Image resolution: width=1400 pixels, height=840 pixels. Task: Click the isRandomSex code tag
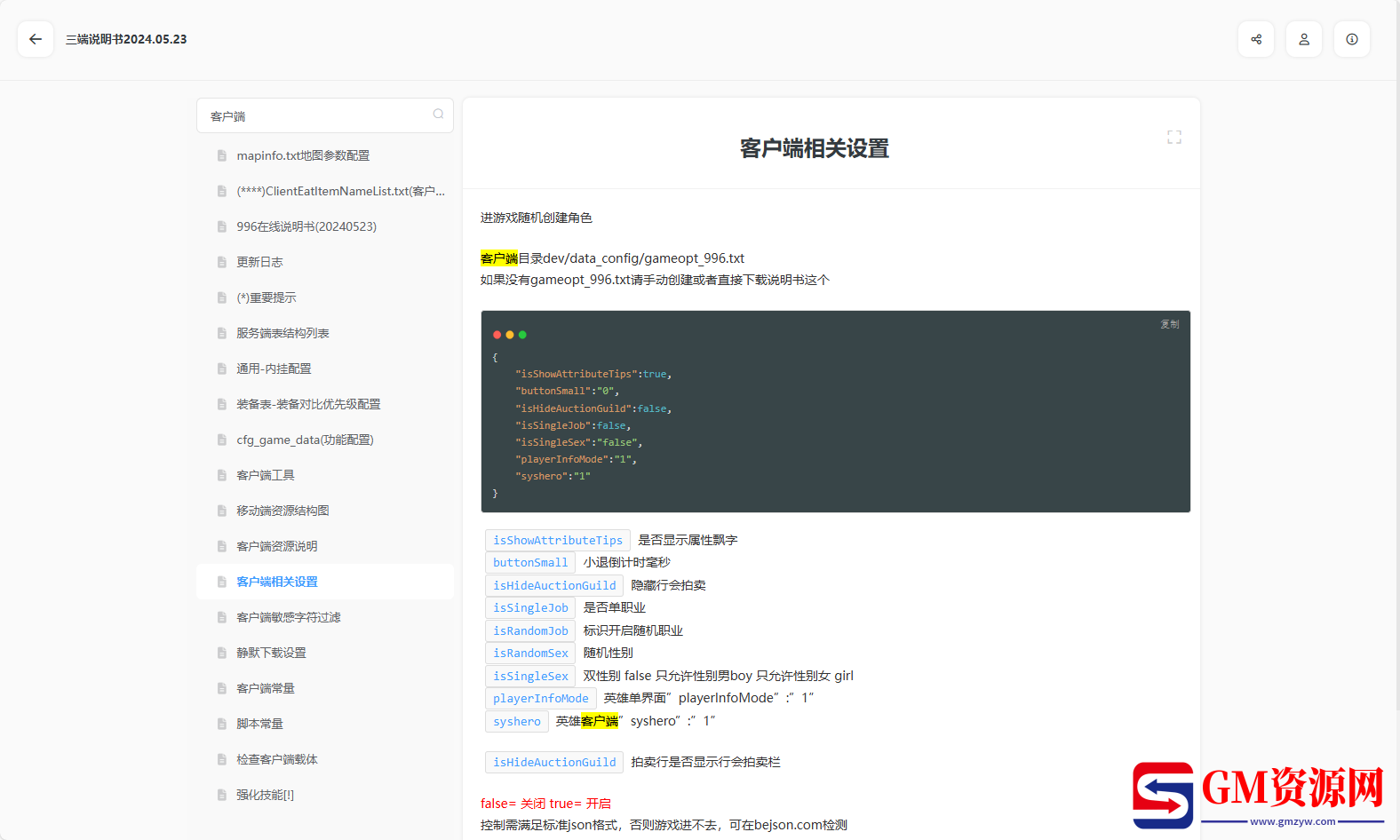tap(530, 653)
